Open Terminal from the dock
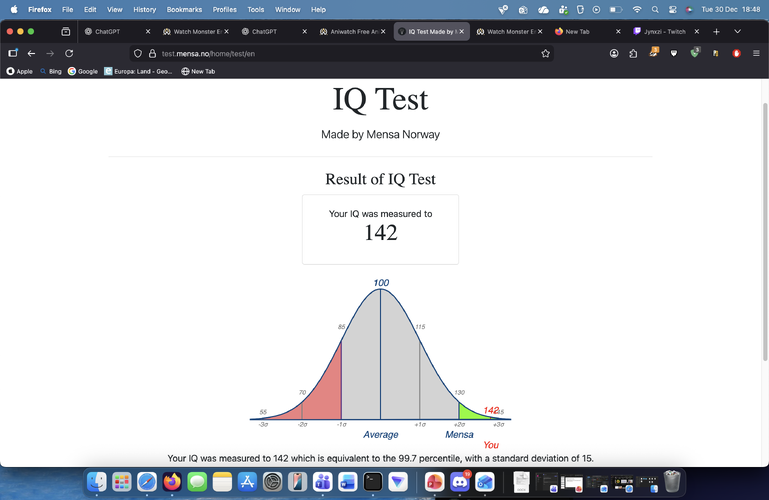The width and height of the screenshot is (769, 500). coord(373,482)
